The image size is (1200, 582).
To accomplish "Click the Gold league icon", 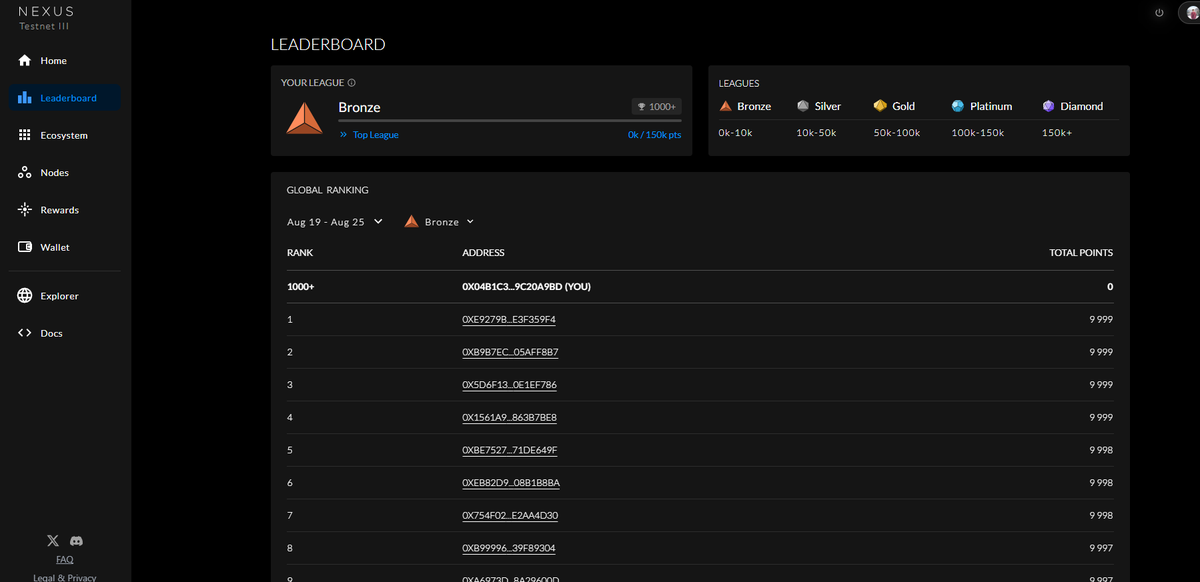I will [x=880, y=106].
